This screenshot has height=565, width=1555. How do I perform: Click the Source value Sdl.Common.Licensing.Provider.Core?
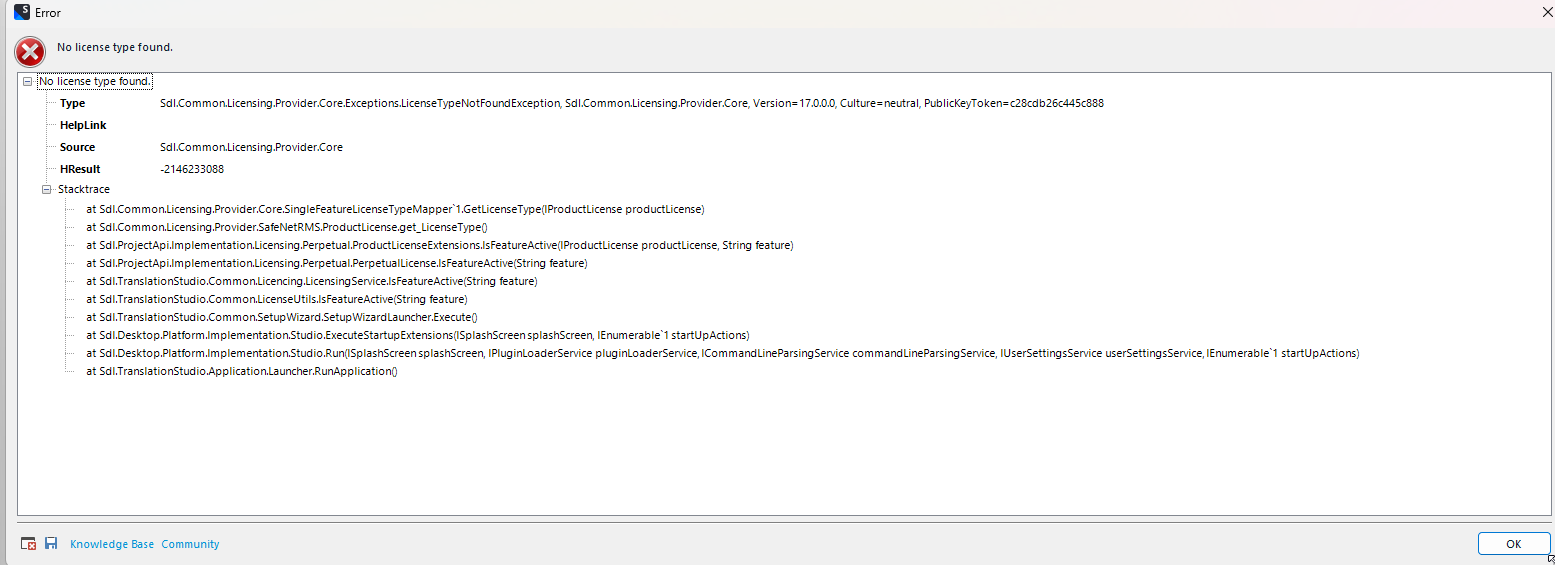(251, 147)
